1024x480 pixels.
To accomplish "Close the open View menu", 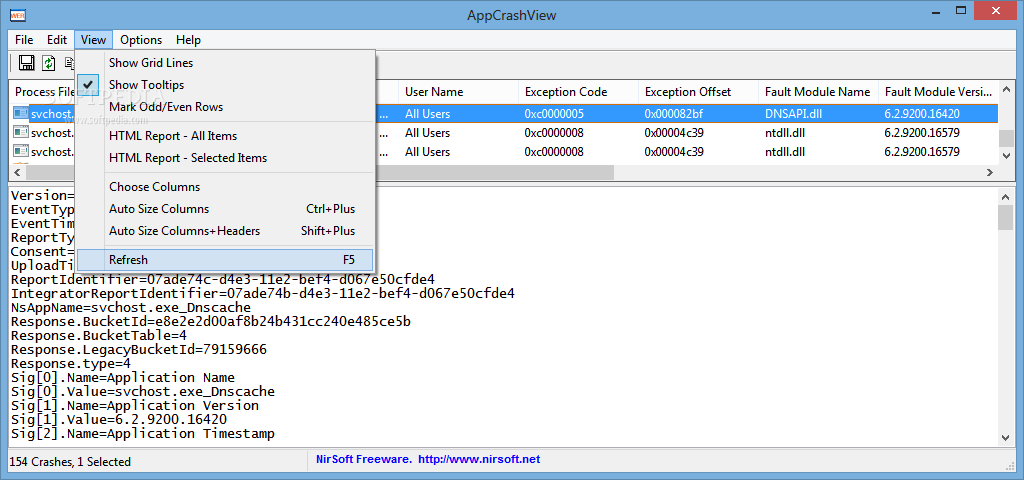I will tap(93, 40).
